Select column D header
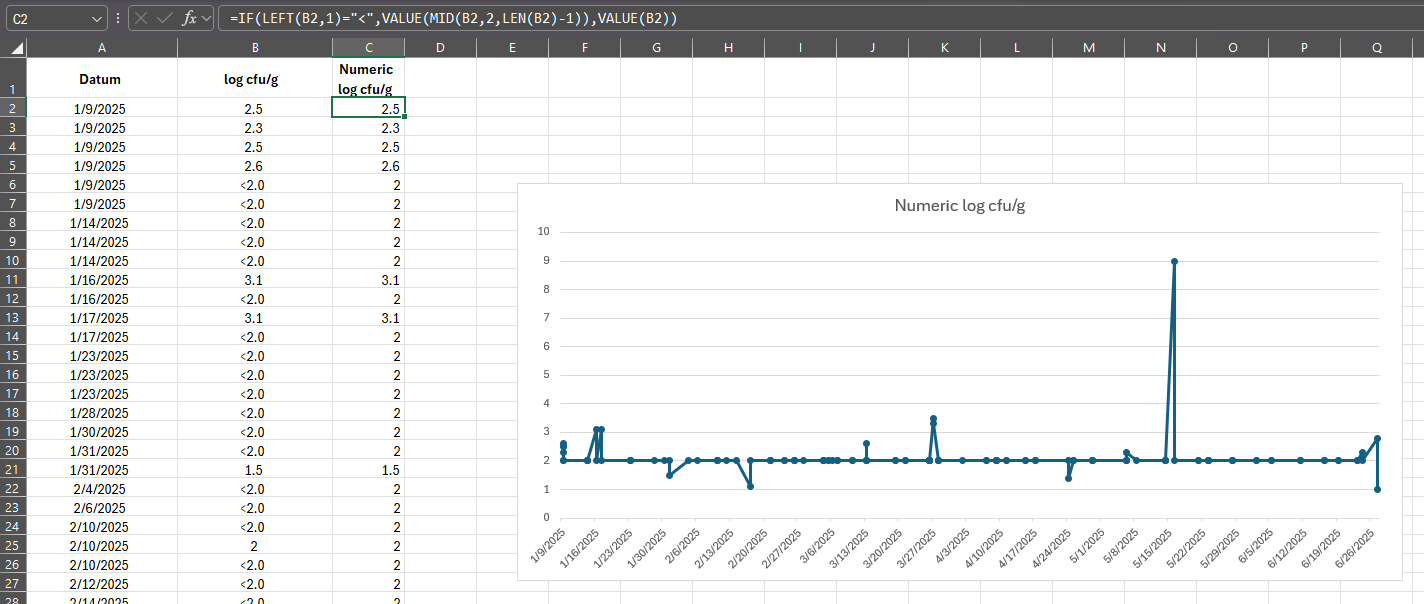The height and width of the screenshot is (604, 1424). [440, 48]
